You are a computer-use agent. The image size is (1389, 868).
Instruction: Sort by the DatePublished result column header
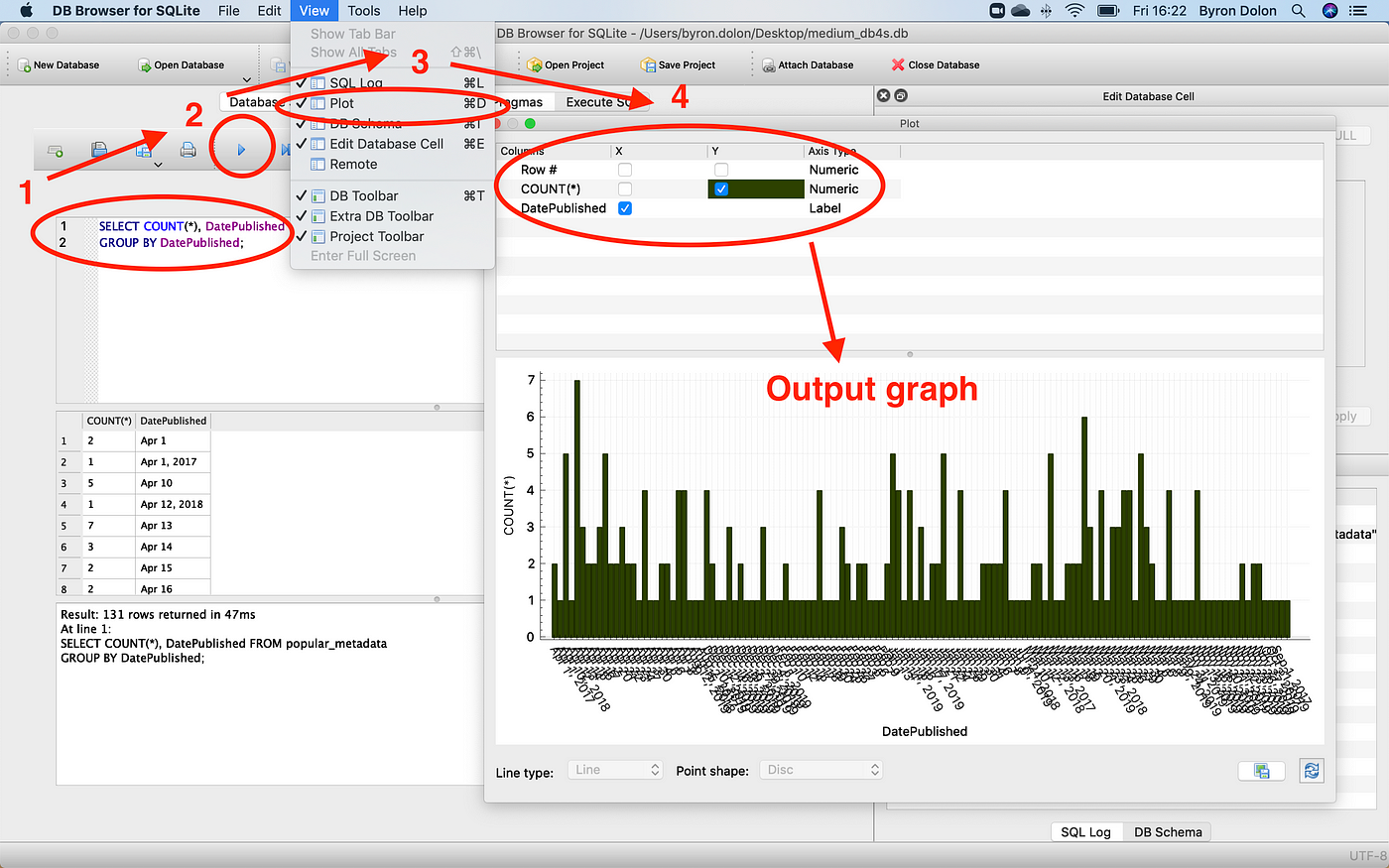coord(174,421)
